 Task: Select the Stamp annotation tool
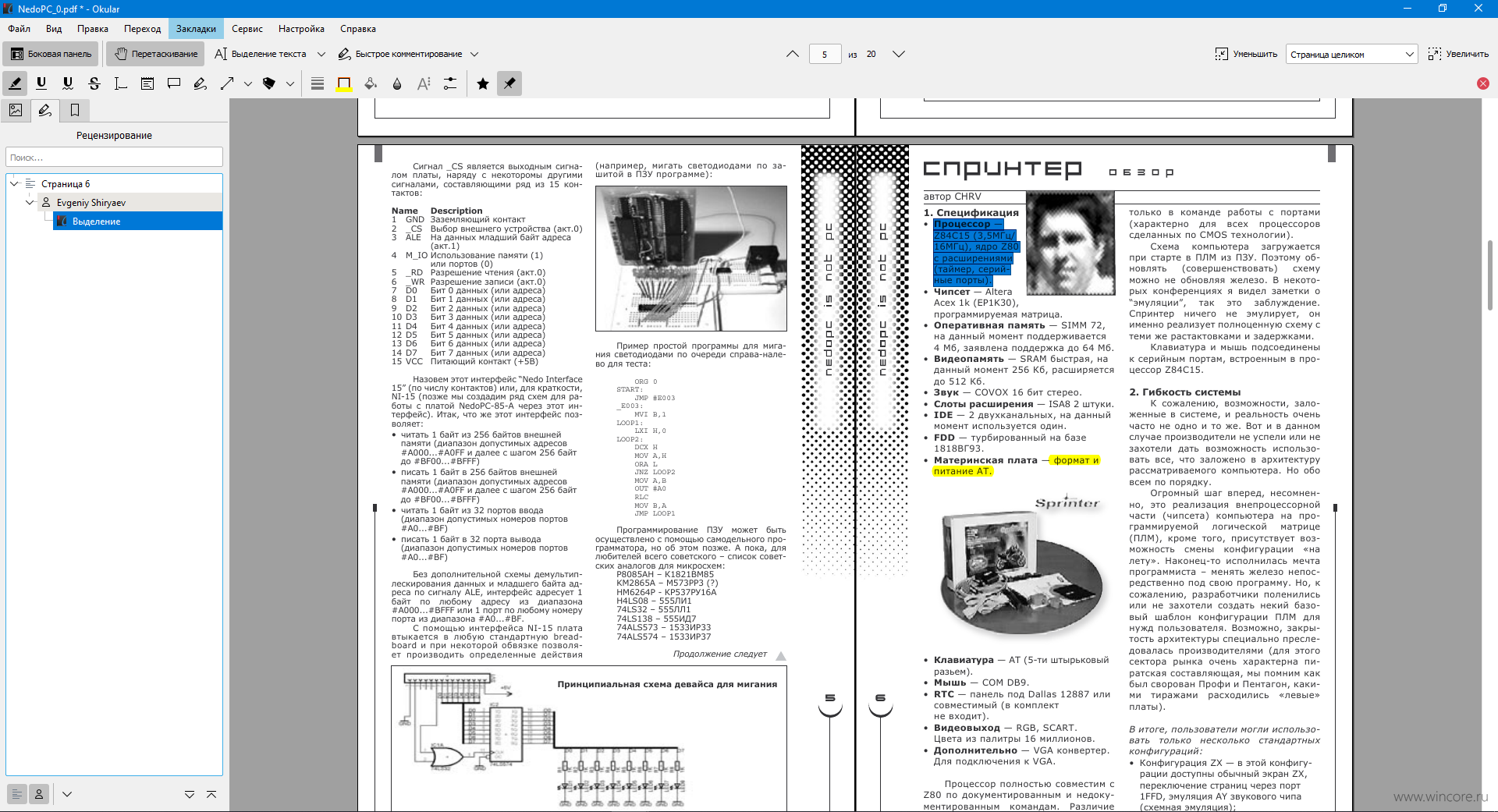tap(269, 83)
